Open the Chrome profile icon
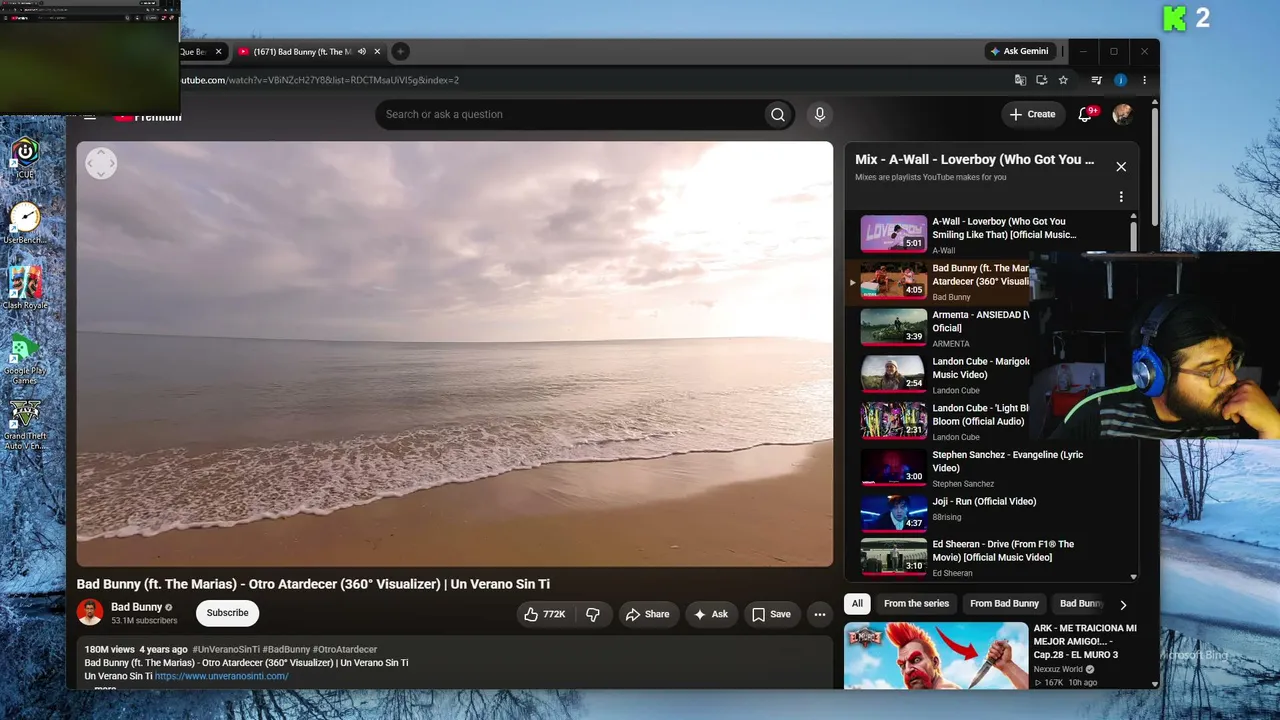The width and height of the screenshot is (1280, 720). (x=1120, y=80)
